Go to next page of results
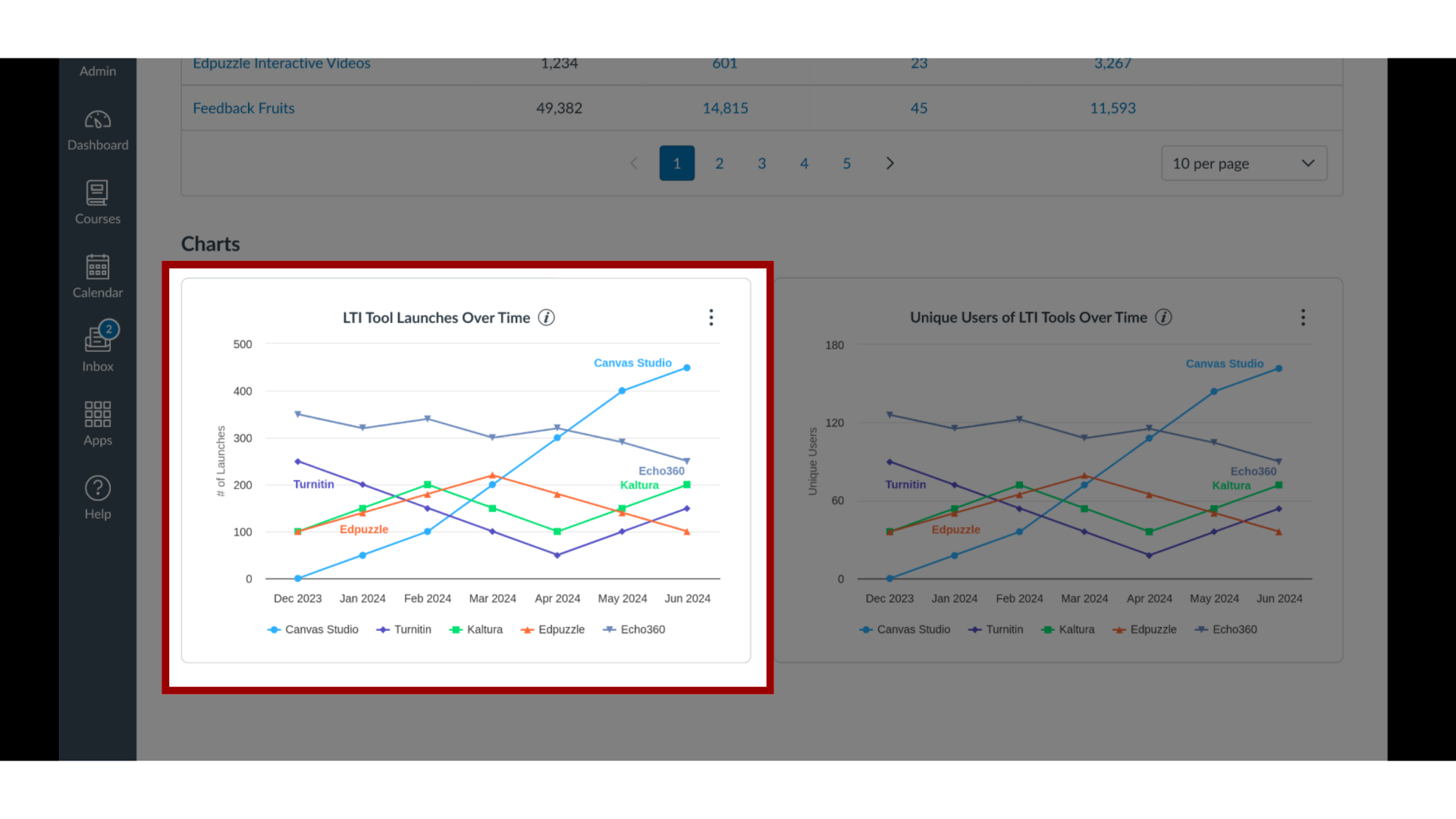The height and width of the screenshot is (819, 1456). [x=890, y=163]
